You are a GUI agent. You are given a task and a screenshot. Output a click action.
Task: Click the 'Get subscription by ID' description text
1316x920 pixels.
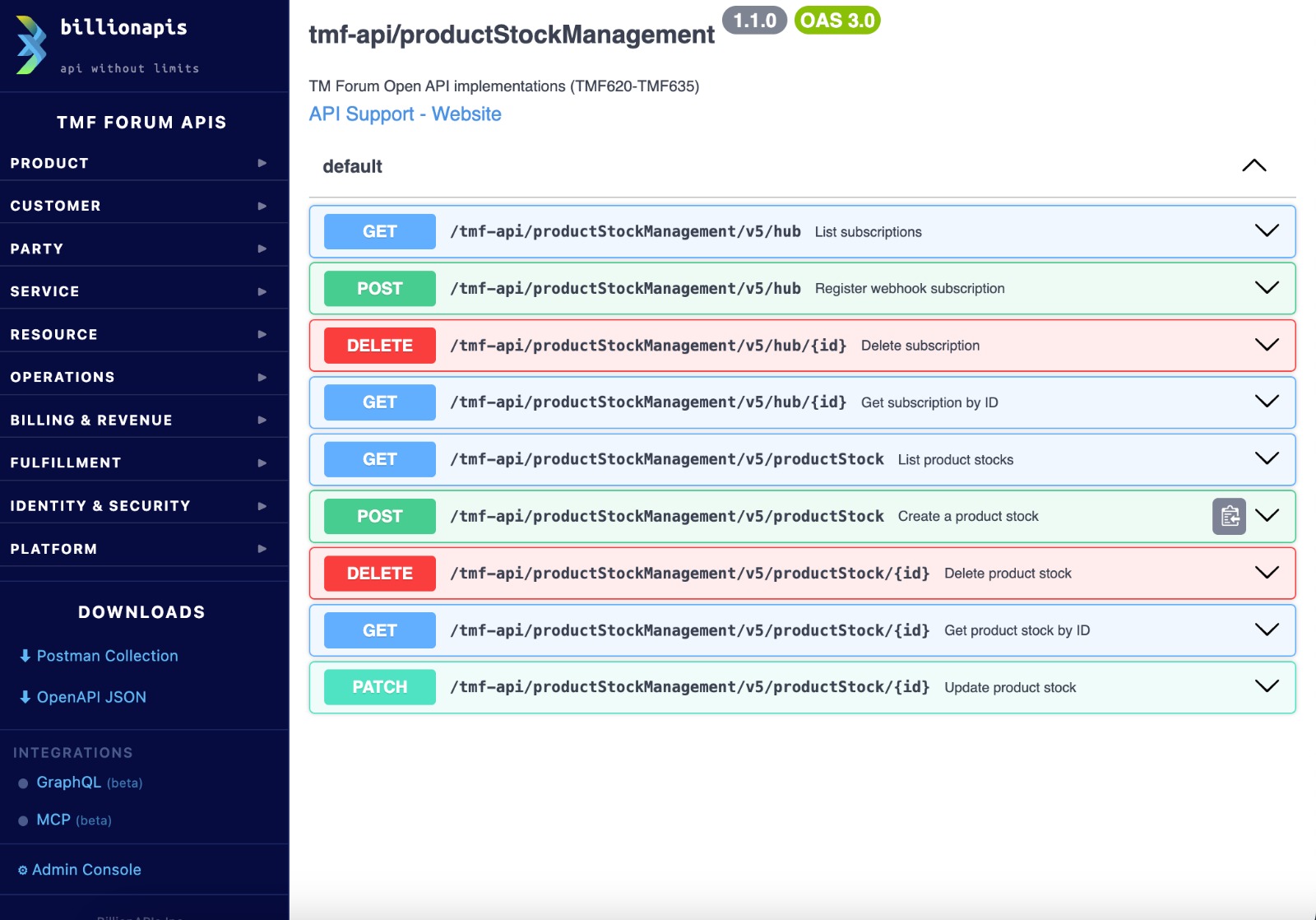(x=929, y=402)
